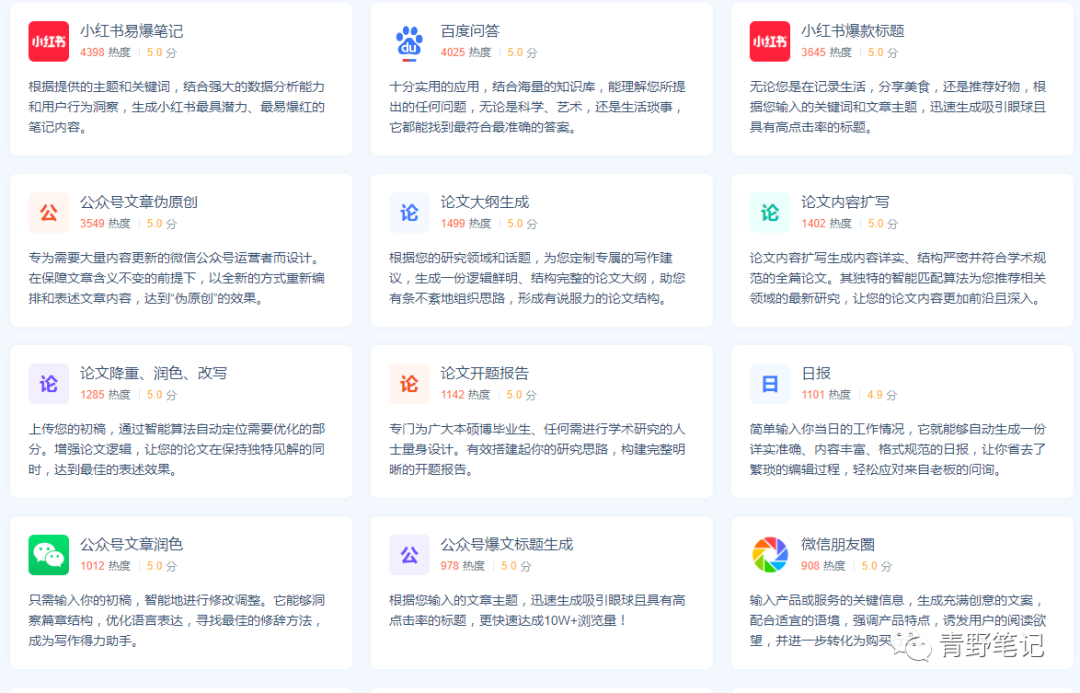Open the 公众号爆文标题生成 title
The image size is (1080, 693).
506,544
